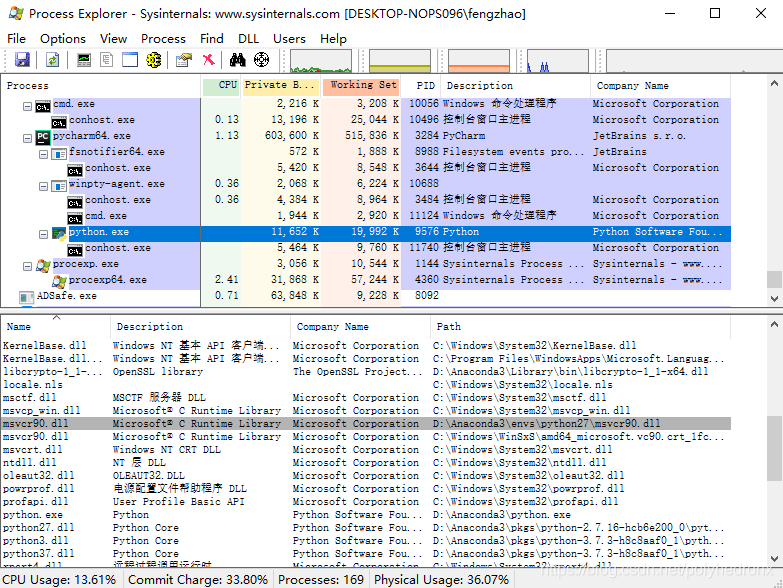Open the DLL menu
The height and width of the screenshot is (588, 783).
(248, 38)
